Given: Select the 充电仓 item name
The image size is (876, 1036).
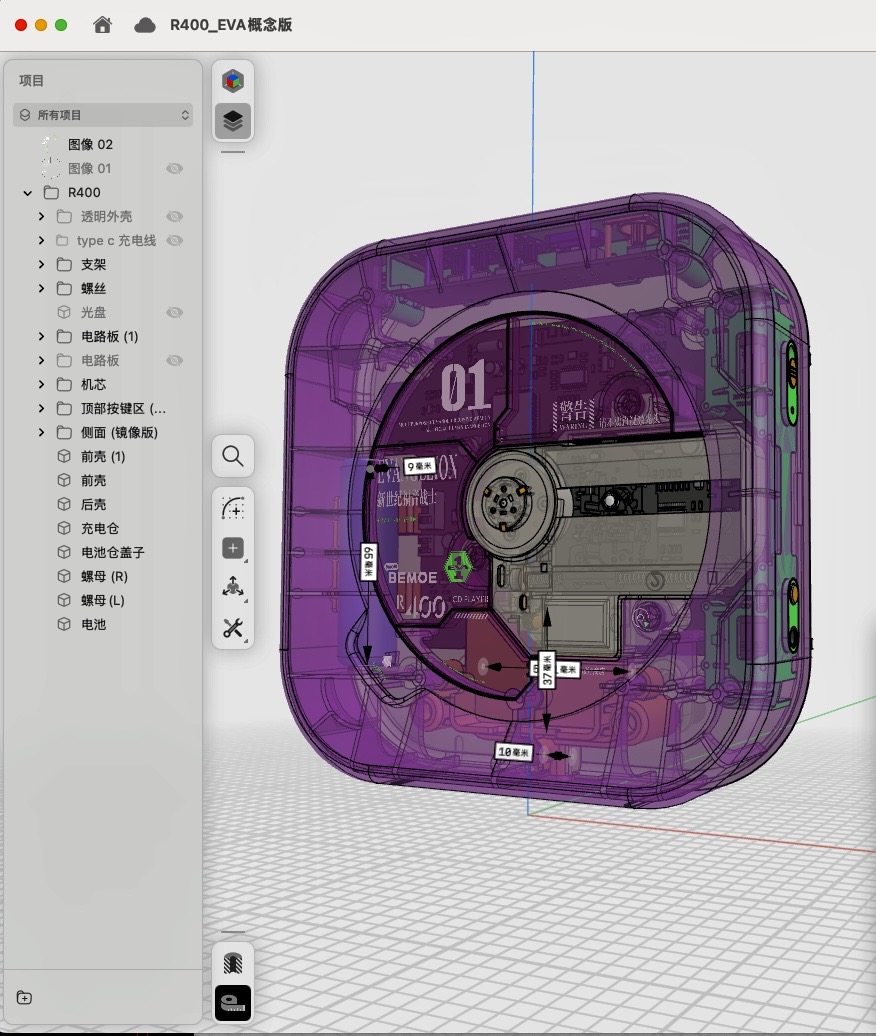Looking at the screenshot, I should [x=100, y=528].
